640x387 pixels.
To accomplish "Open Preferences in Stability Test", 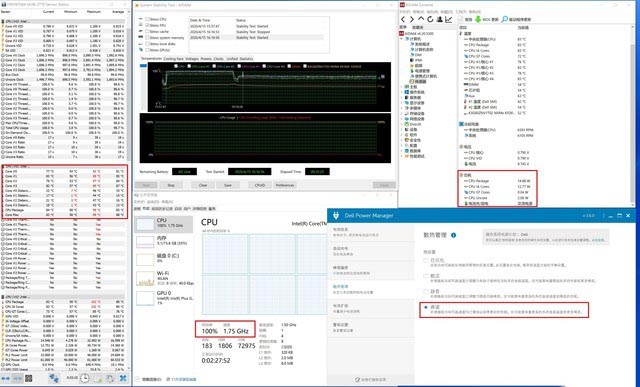I will (285, 185).
